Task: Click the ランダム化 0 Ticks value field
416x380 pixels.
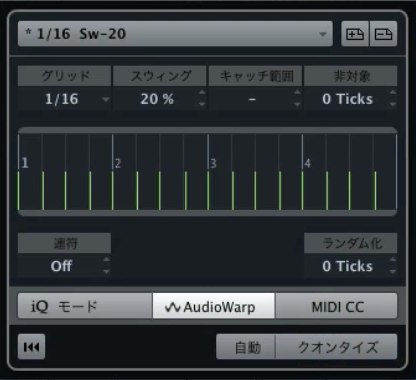Action: coord(347,266)
